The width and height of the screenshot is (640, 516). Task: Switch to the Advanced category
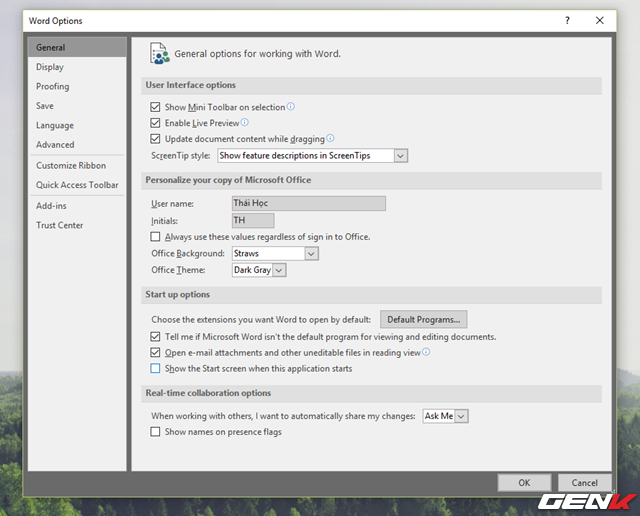pos(77,145)
